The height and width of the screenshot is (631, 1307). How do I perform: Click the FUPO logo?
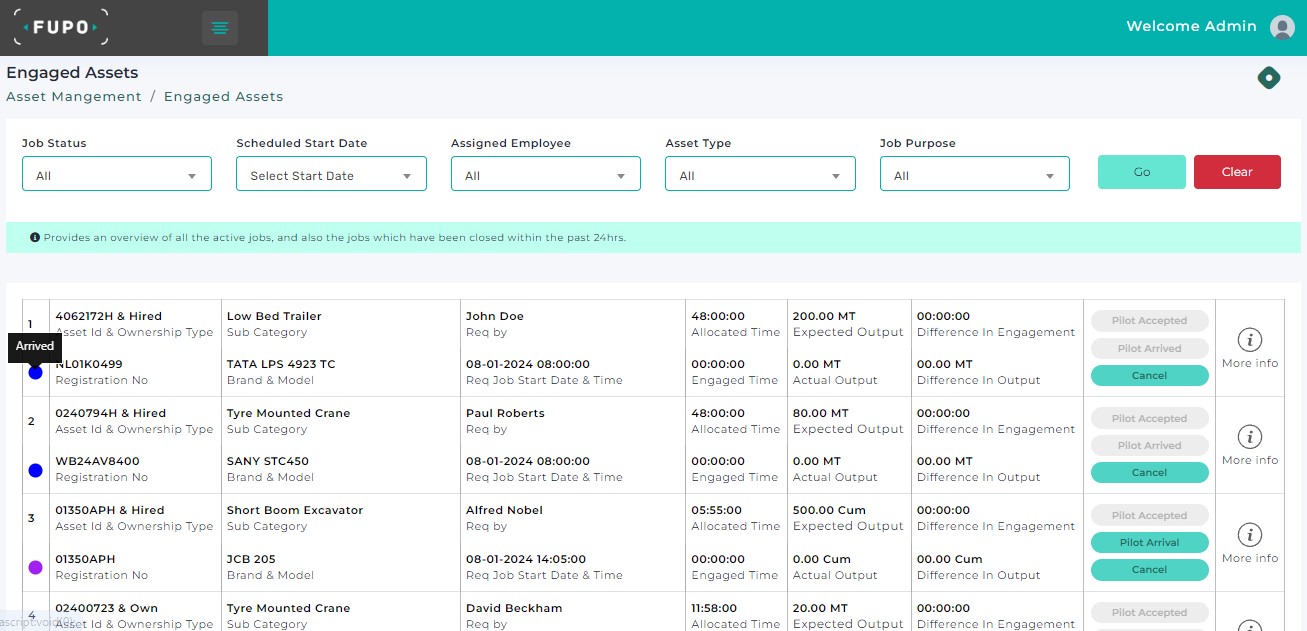pyautogui.click(x=61, y=27)
